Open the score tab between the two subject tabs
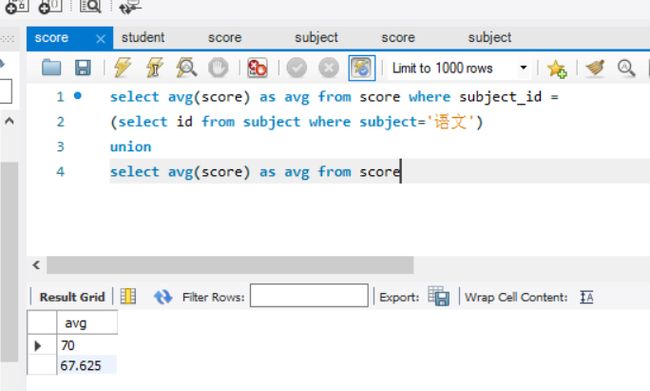This screenshot has width=650, height=391. (x=398, y=38)
